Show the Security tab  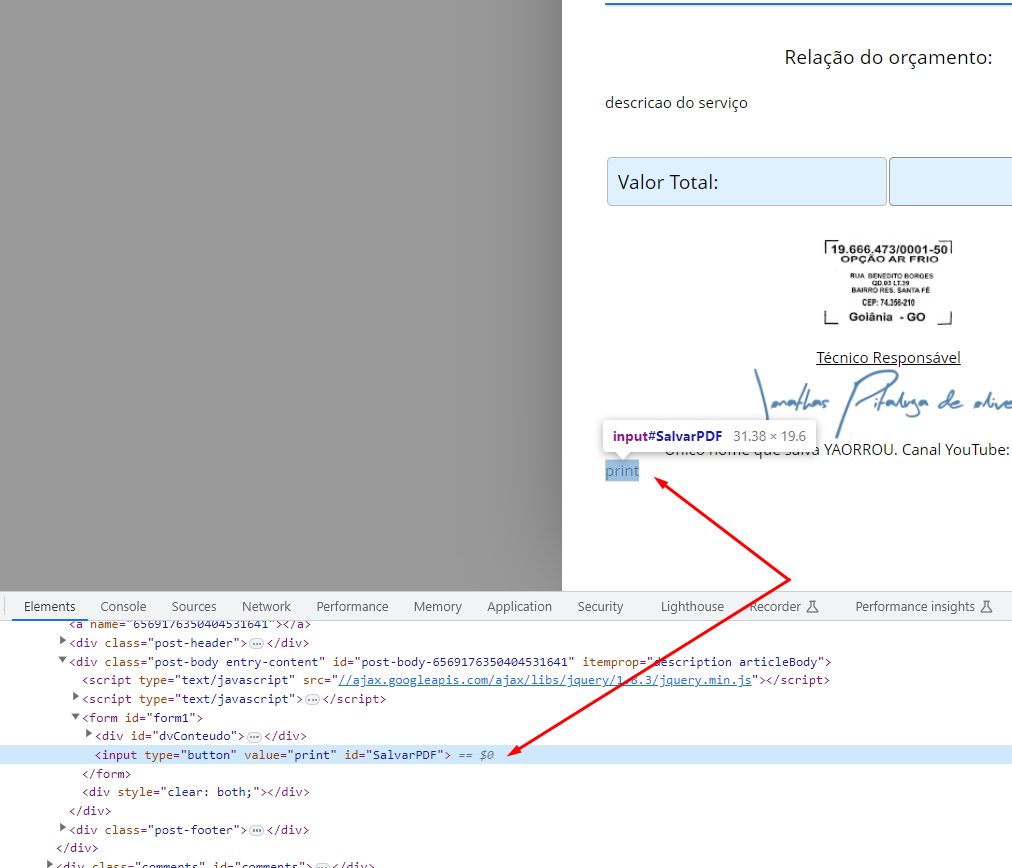tap(600, 607)
